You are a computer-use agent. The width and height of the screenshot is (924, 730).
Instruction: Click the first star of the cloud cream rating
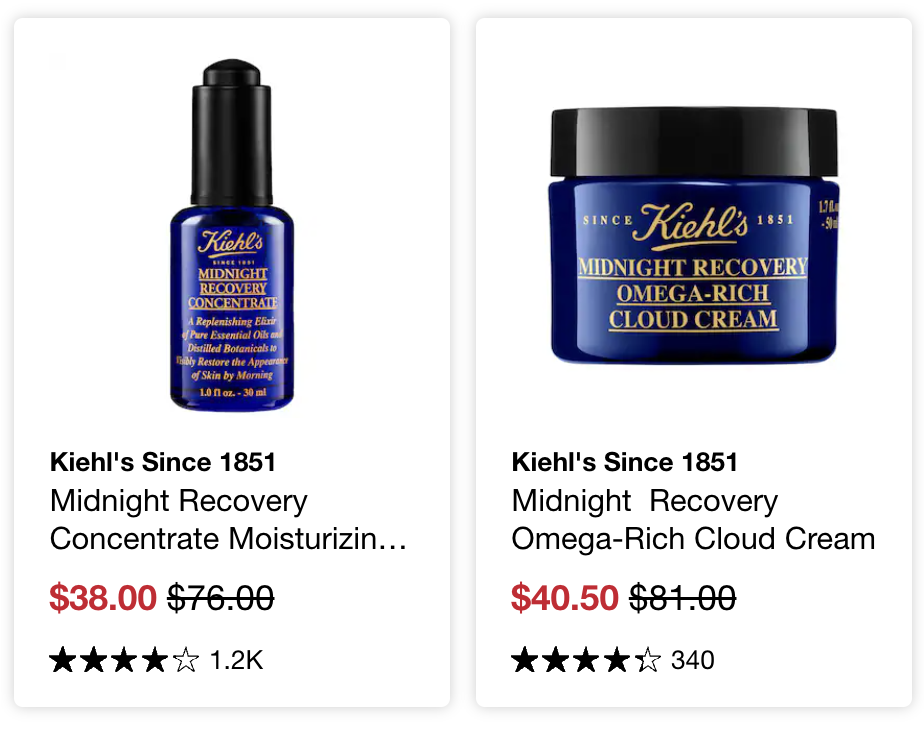point(524,659)
